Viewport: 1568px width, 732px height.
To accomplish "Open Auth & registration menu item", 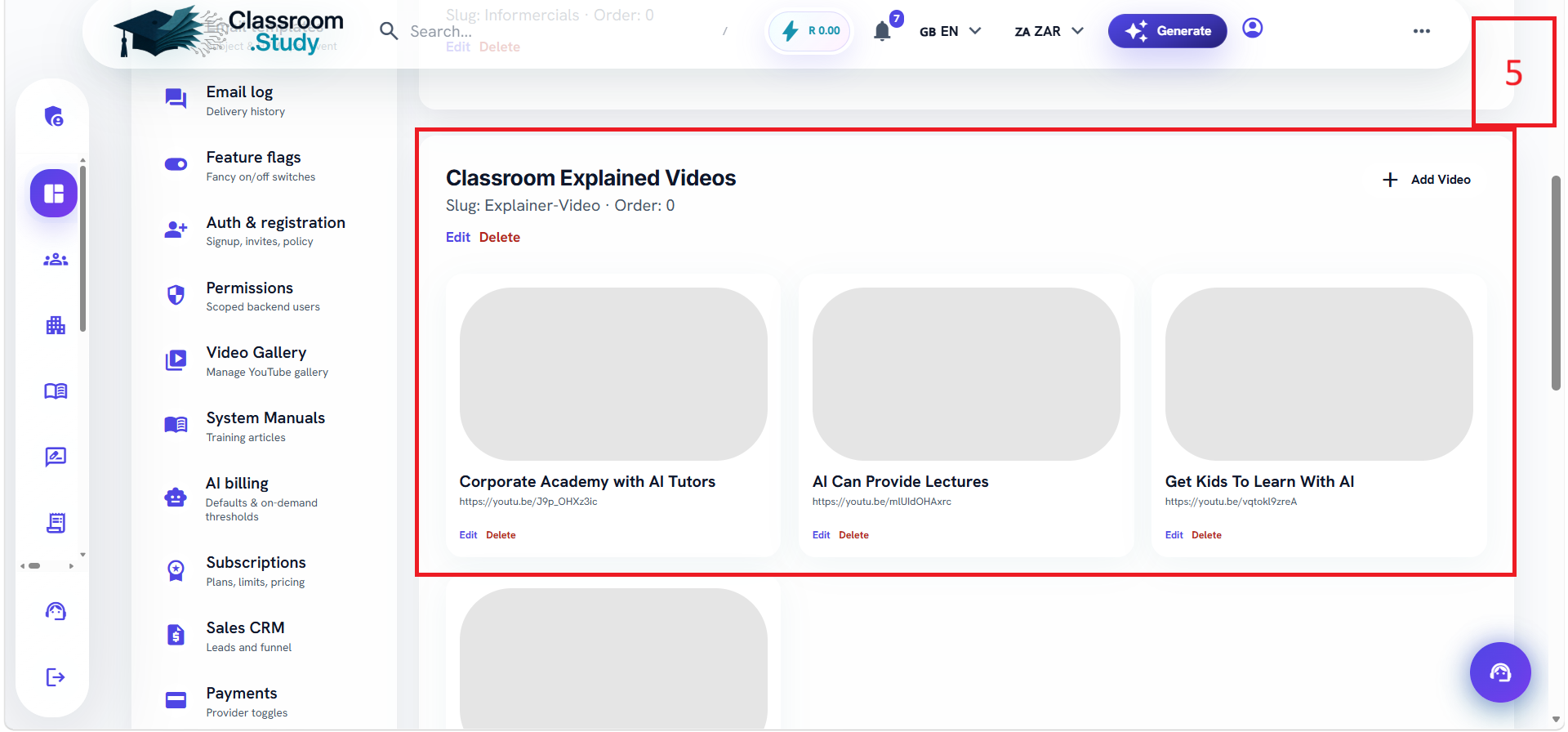I will (x=264, y=231).
